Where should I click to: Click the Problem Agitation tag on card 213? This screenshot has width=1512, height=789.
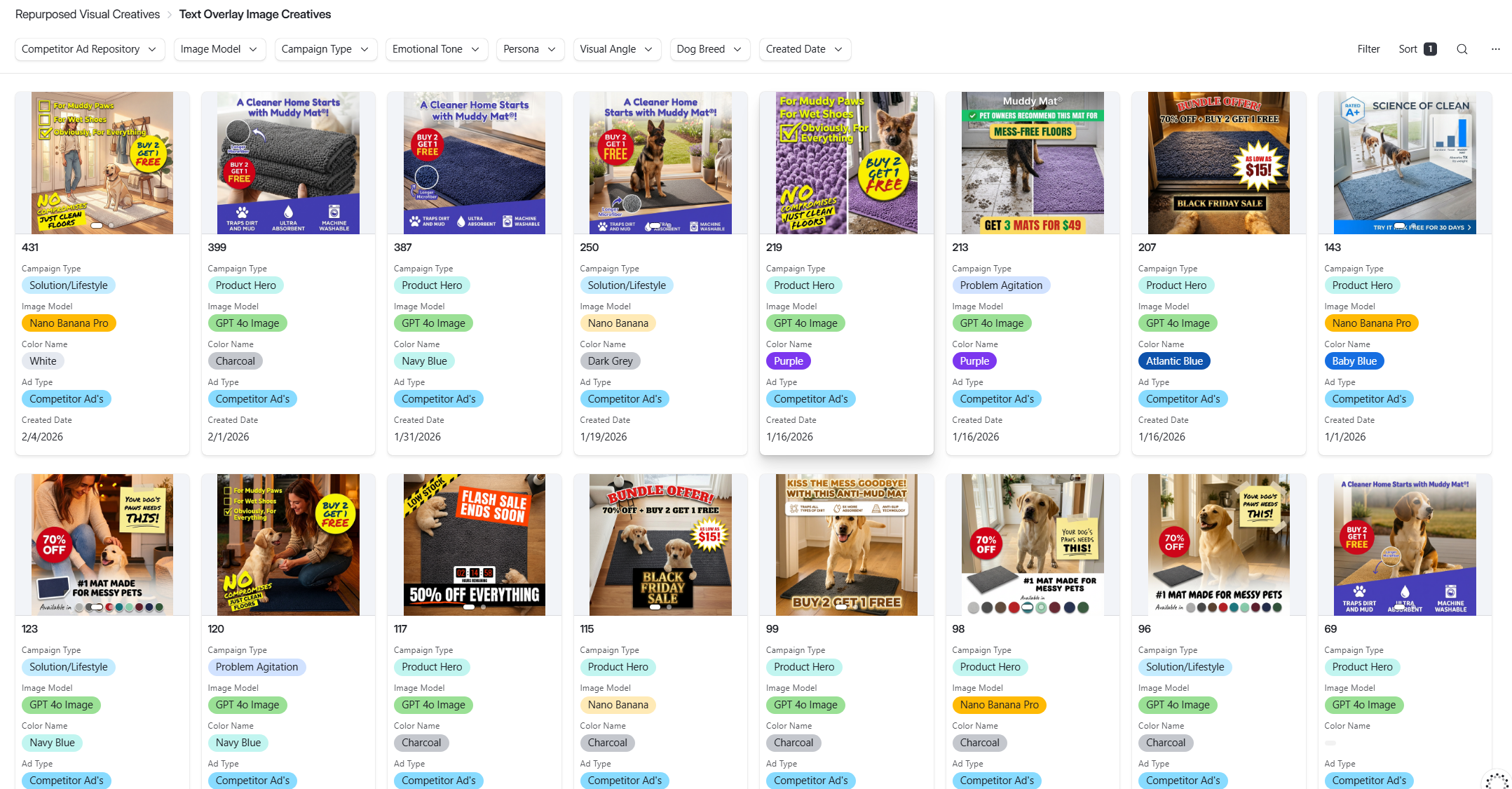click(x=1001, y=285)
